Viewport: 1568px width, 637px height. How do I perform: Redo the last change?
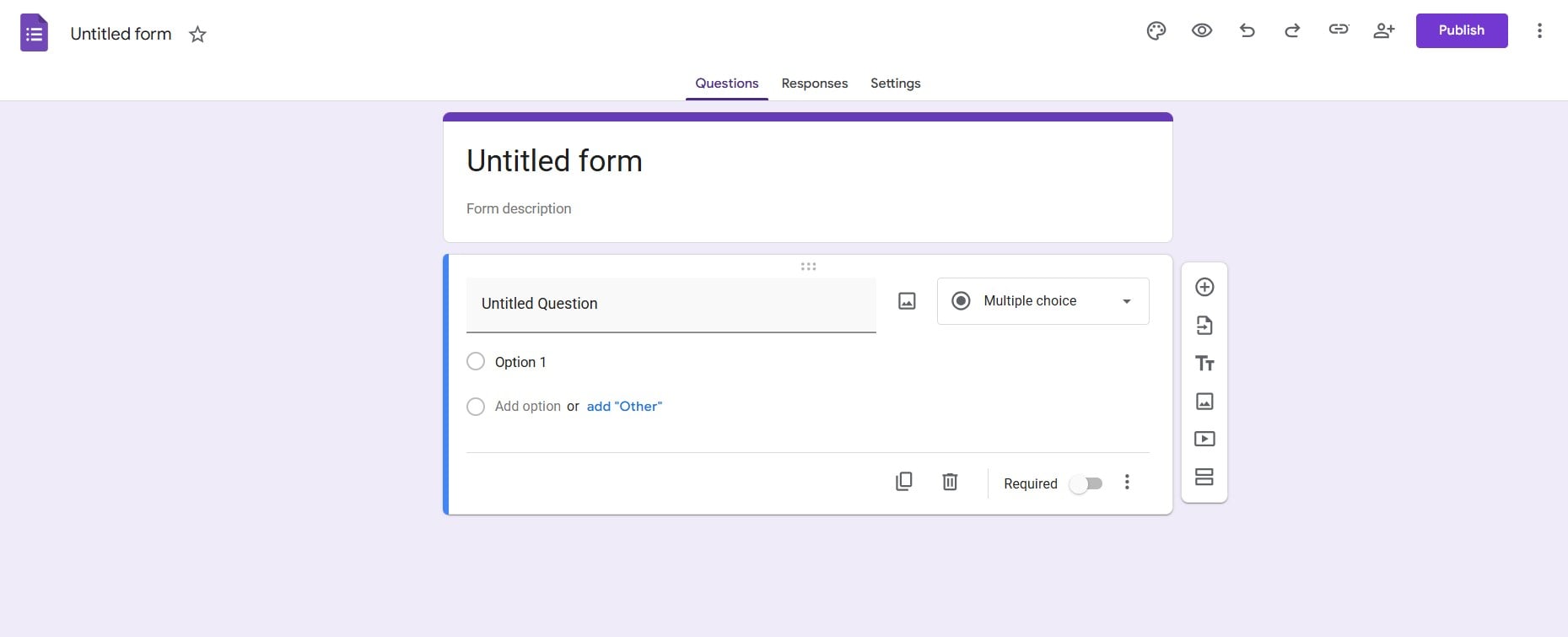coord(1292,31)
